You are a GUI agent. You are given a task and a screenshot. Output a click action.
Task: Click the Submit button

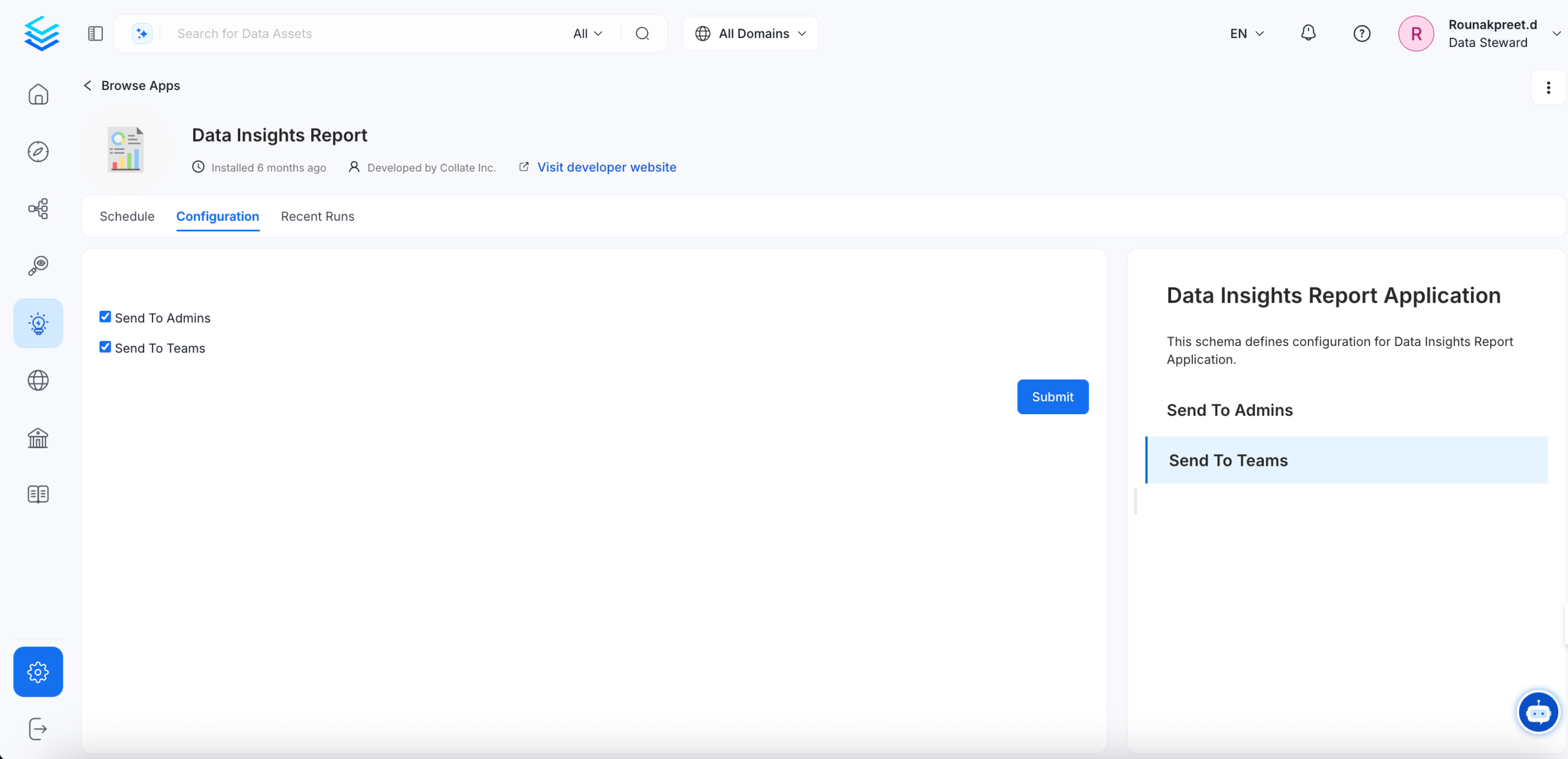[x=1052, y=397]
